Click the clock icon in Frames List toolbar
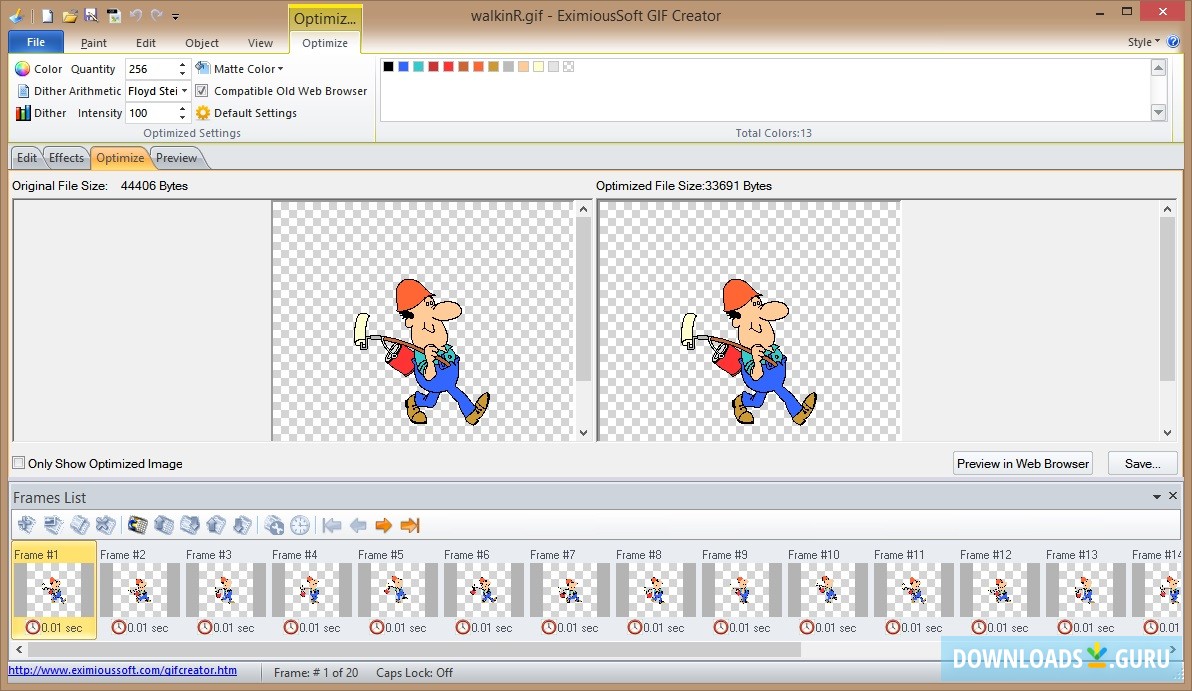 (300, 525)
